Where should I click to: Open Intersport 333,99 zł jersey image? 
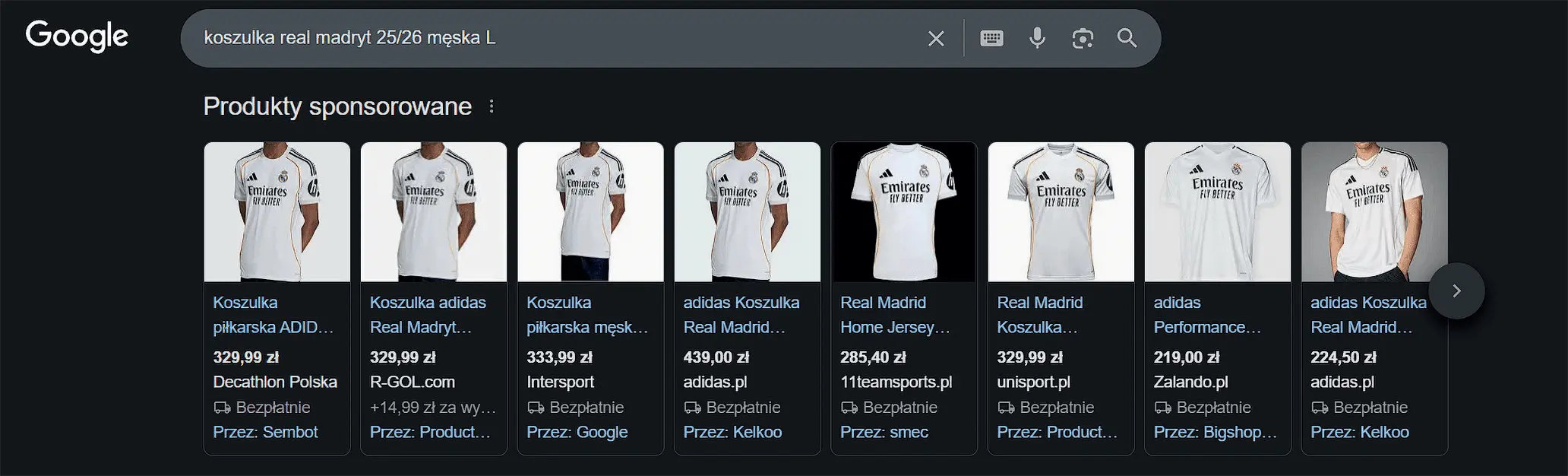[590, 211]
